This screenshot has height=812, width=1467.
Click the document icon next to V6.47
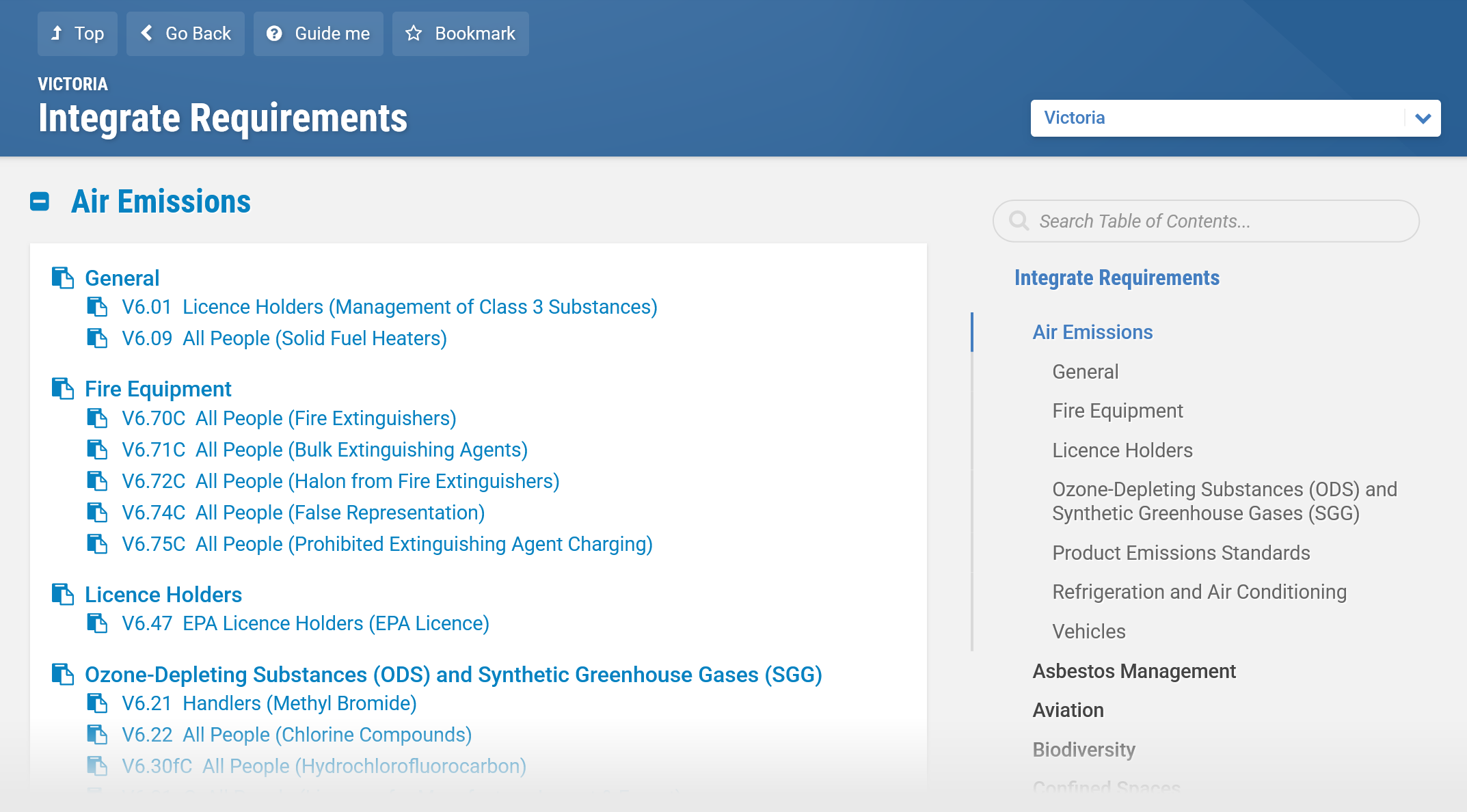click(x=97, y=623)
